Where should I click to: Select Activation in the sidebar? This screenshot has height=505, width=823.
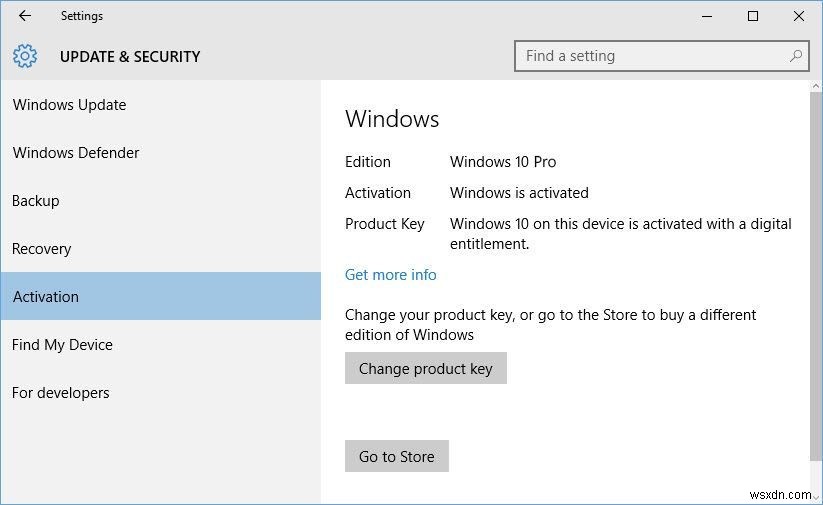(x=161, y=296)
